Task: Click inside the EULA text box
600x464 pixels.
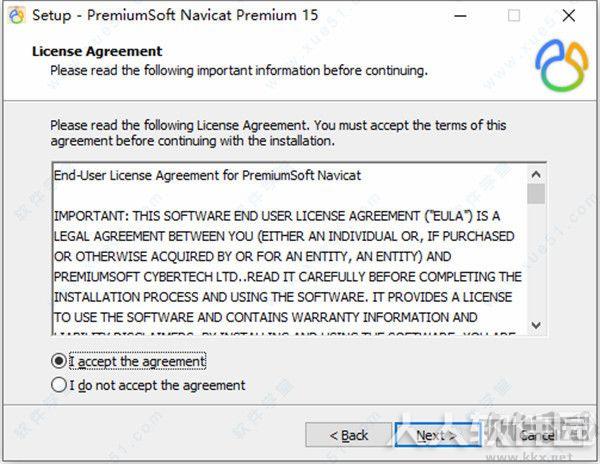Action: 290,249
